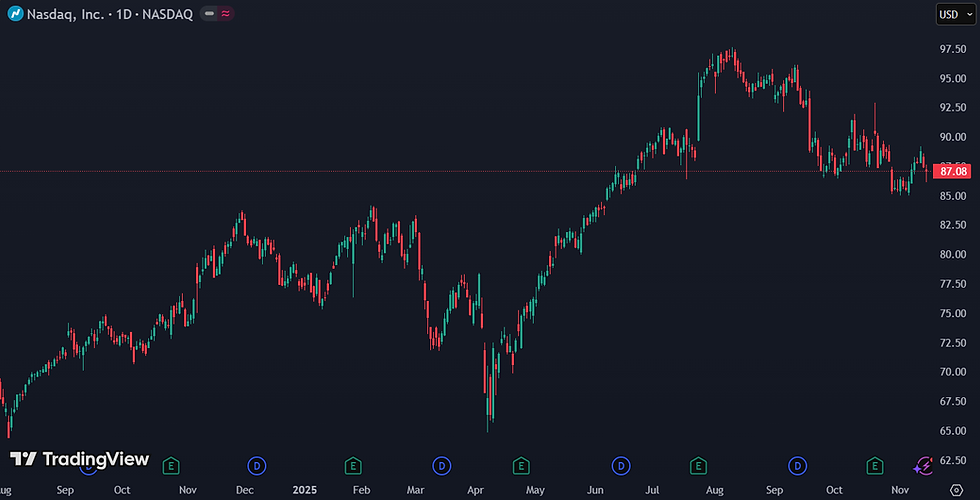Open the dividend marker near mid-March
980x500 pixels.
click(442, 465)
